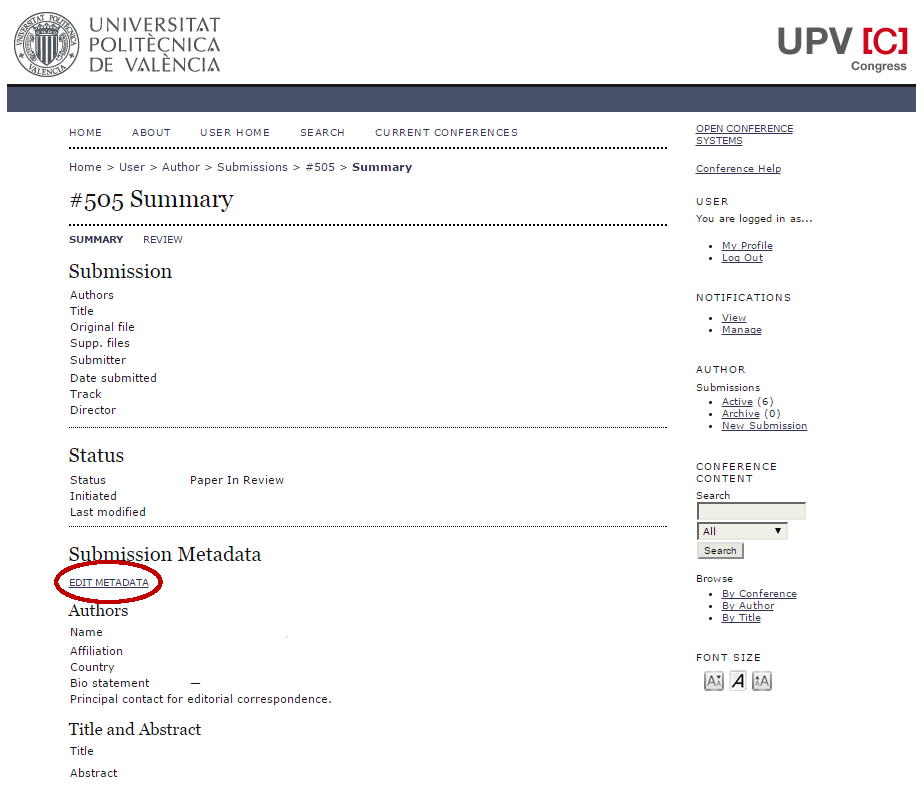The height and width of the screenshot is (803, 924).
Task: Open the Edit Metadata link
Action: coord(108,582)
